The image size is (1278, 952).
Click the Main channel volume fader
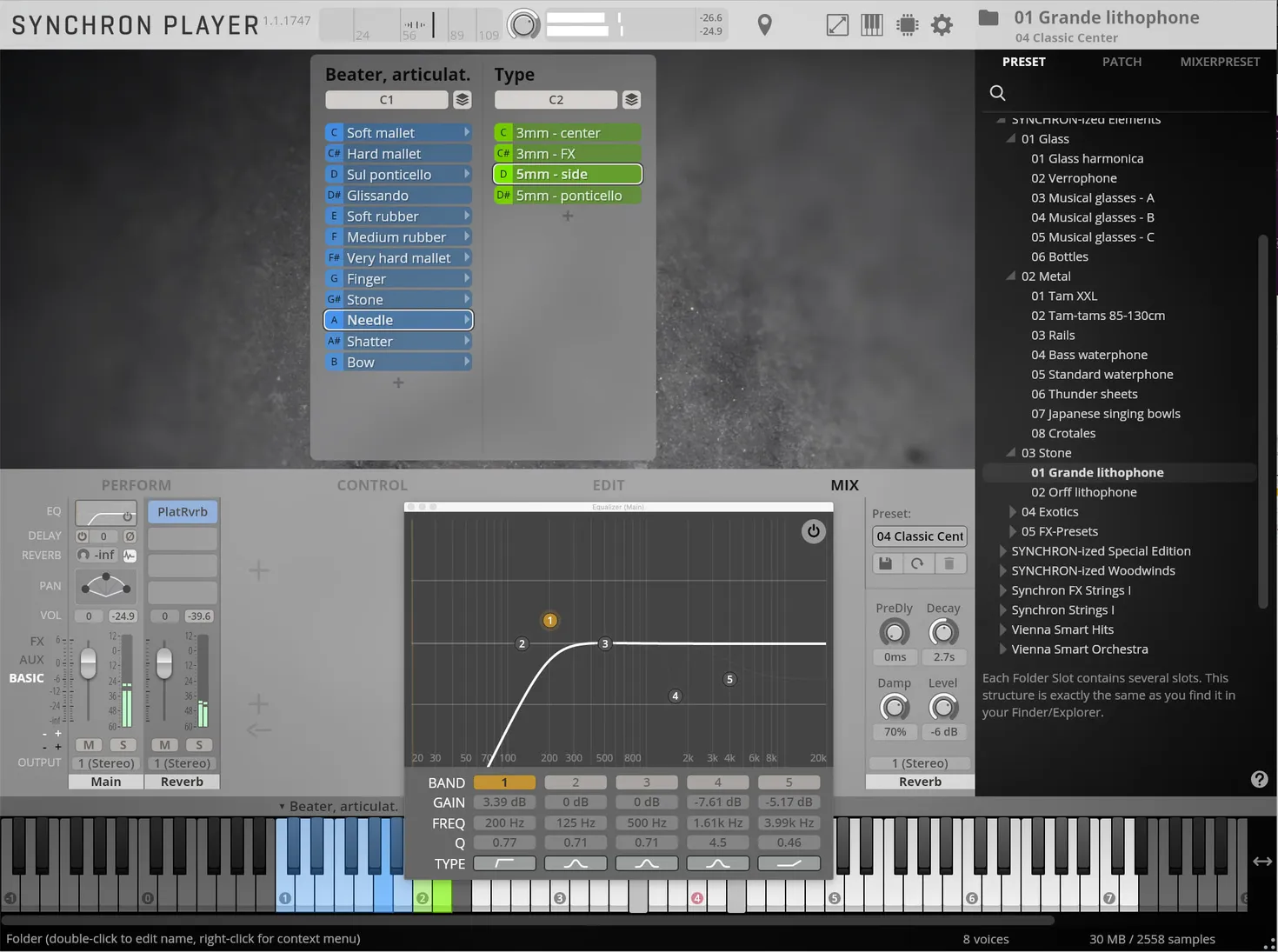(88, 664)
